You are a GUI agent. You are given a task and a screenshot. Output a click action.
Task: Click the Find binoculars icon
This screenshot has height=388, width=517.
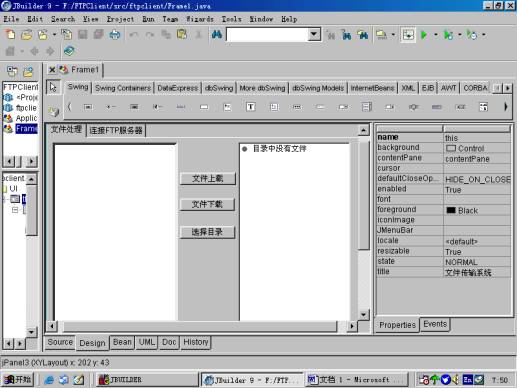click(x=217, y=34)
